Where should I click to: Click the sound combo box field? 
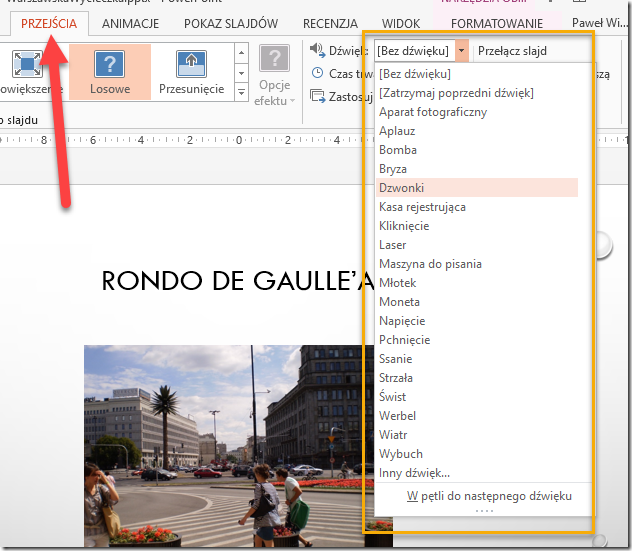click(x=415, y=51)
